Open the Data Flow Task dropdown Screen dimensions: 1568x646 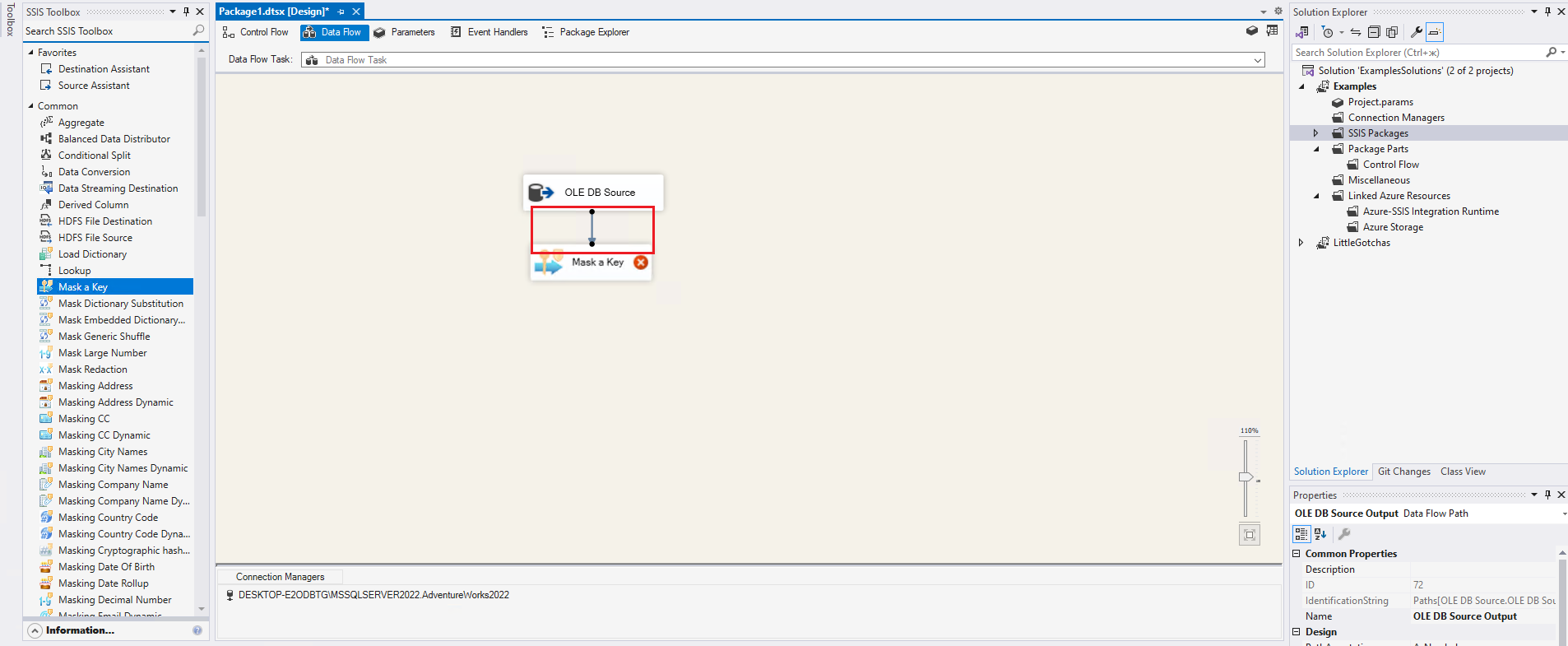click(x=1257, y=60)
